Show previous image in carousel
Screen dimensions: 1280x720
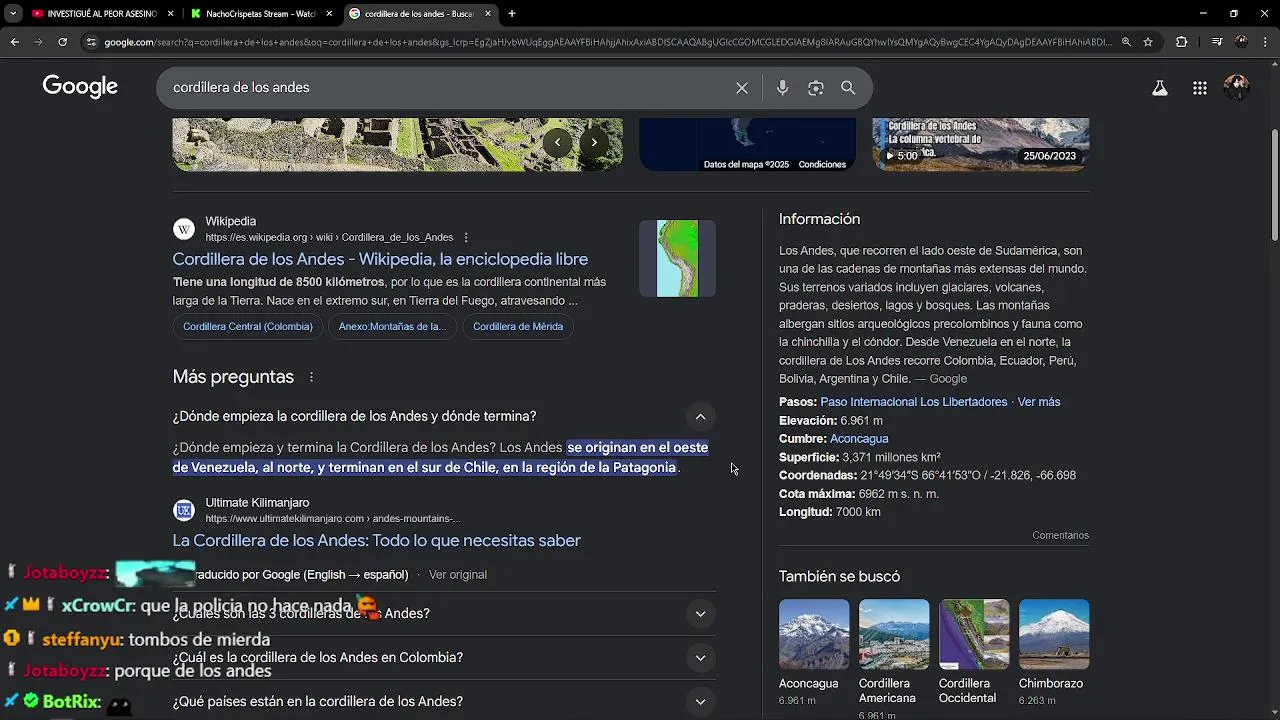click(557, 142)
